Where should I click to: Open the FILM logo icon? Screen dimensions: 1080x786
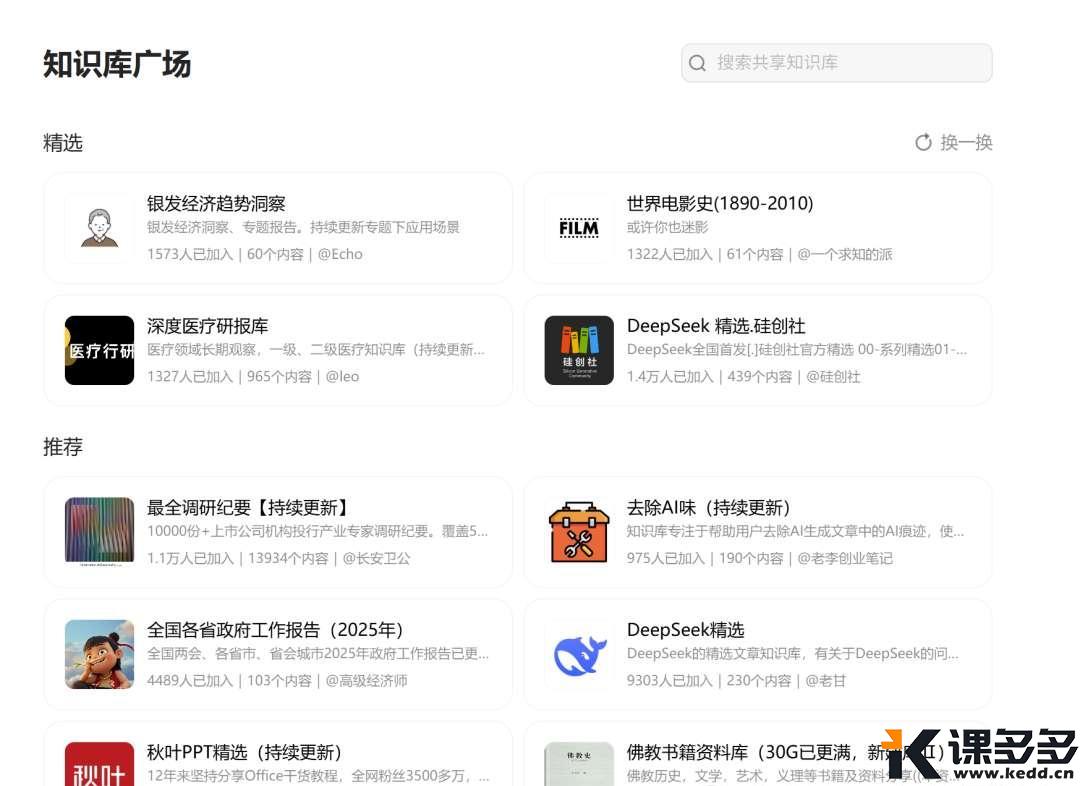click(579, 228)
